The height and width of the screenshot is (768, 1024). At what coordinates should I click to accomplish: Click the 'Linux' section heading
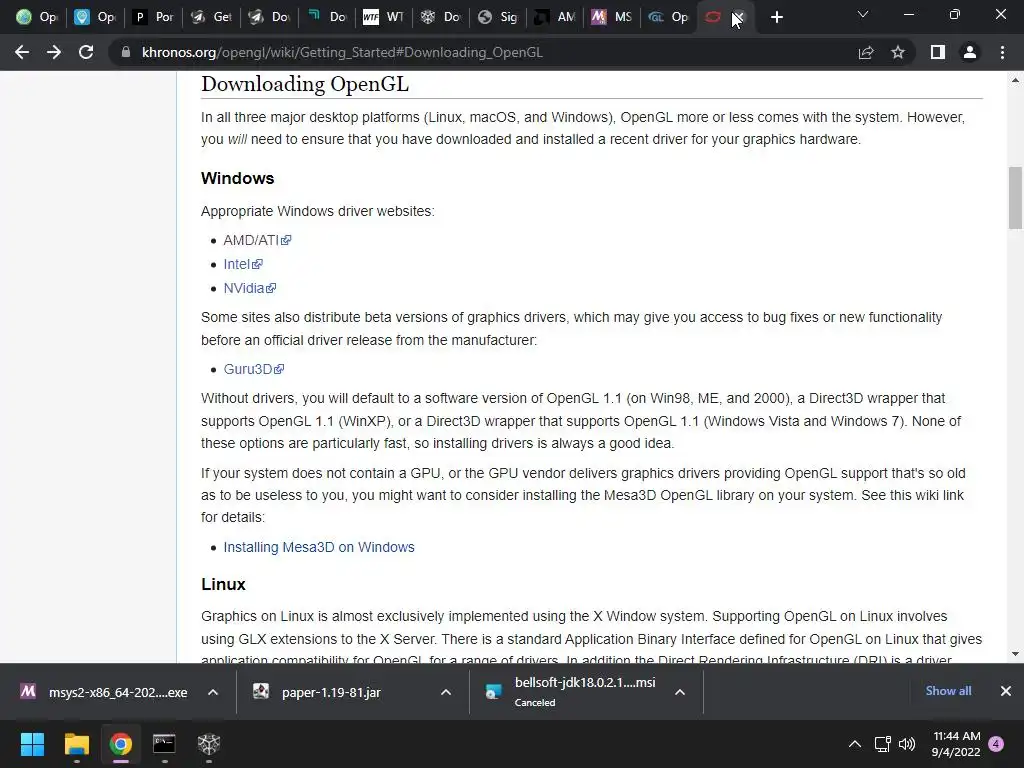[x=223, y=584]
